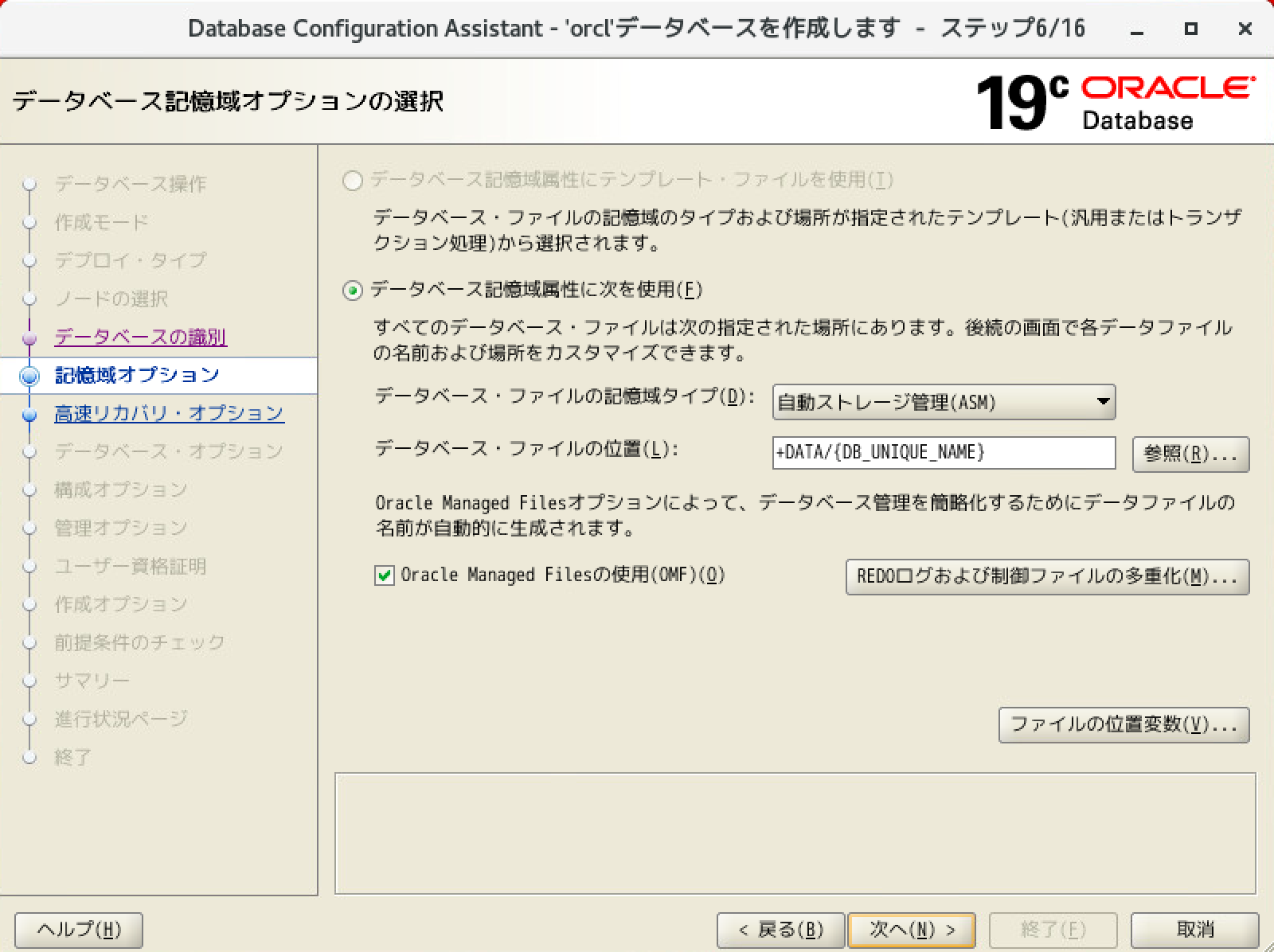Click the データベース・ファイルの位置 input field
Viewport: 1274px width, 952px height.
944,453
